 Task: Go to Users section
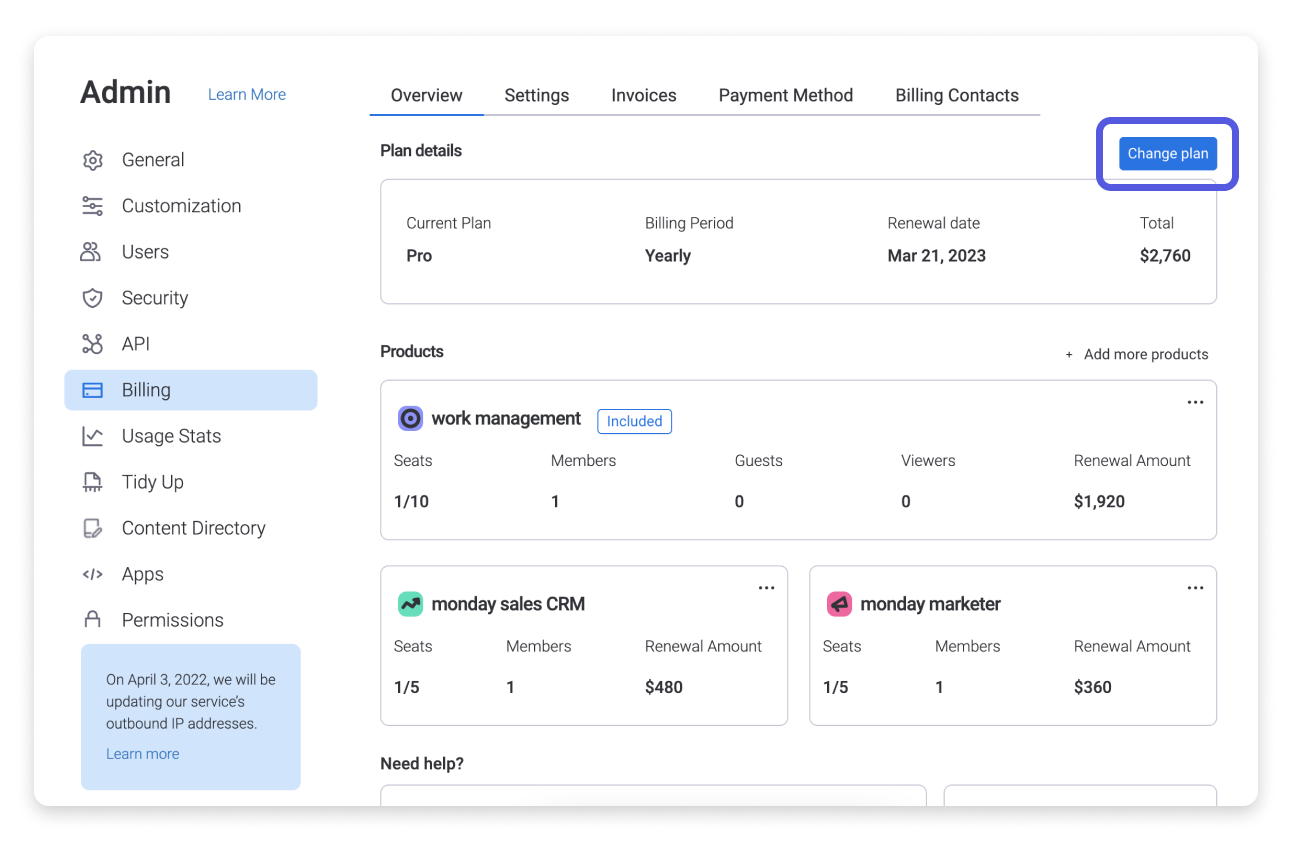point(145,252)
